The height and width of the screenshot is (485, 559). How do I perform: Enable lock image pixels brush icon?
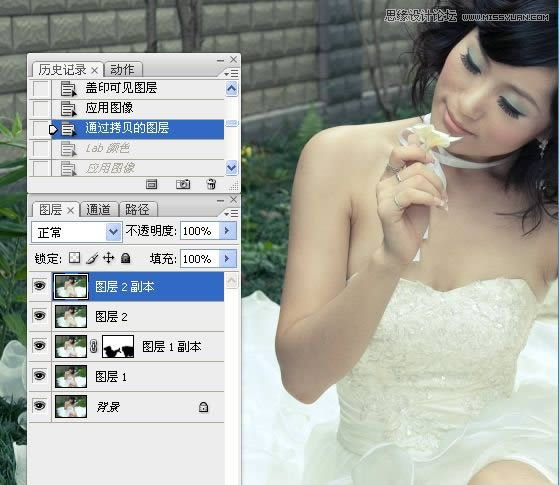92,258
